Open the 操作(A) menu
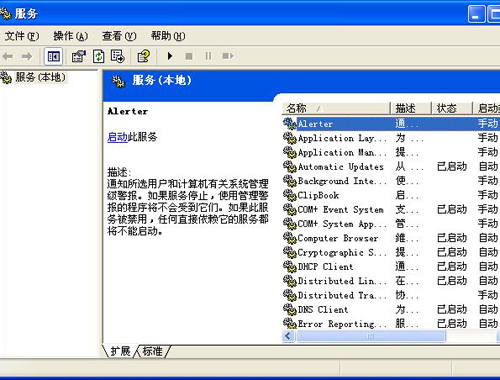Viewport: 500px width, 380px height. (x=71, y=36)
